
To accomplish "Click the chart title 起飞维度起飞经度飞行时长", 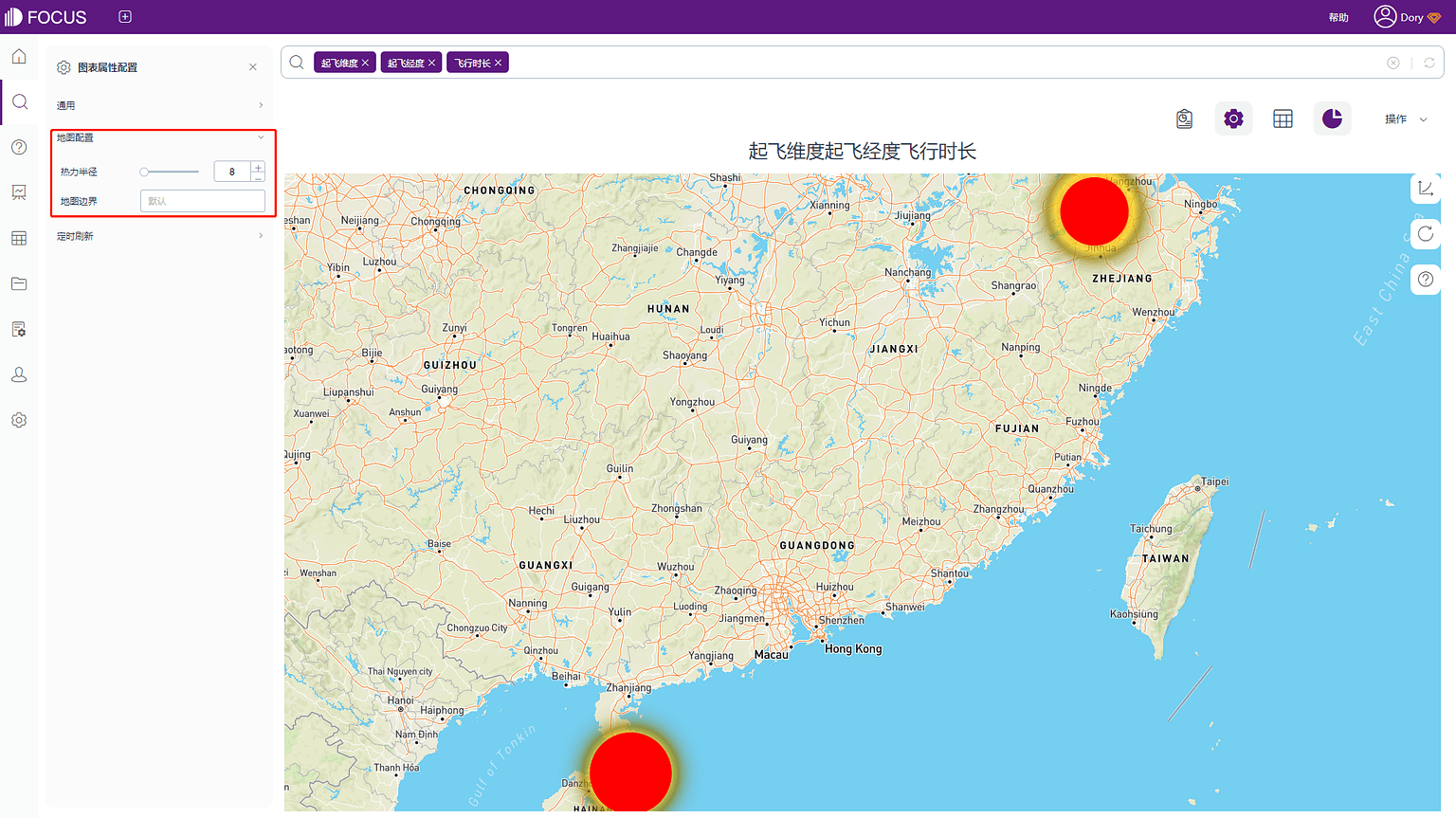I will [x=862, y=152].
